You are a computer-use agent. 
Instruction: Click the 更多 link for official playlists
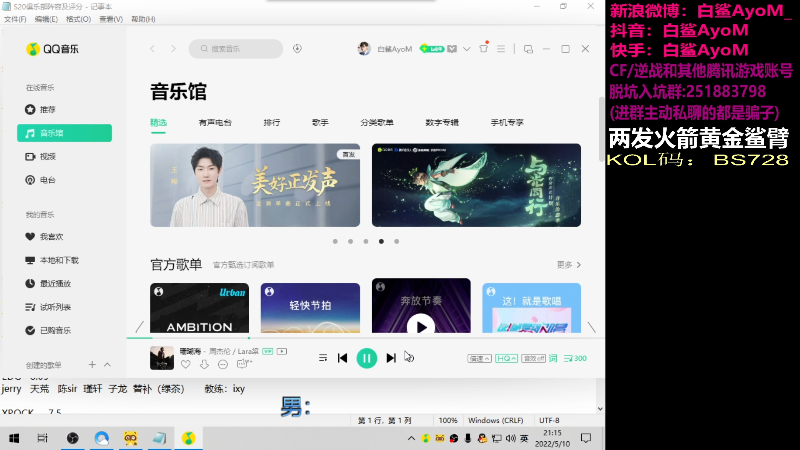(569, 265)
